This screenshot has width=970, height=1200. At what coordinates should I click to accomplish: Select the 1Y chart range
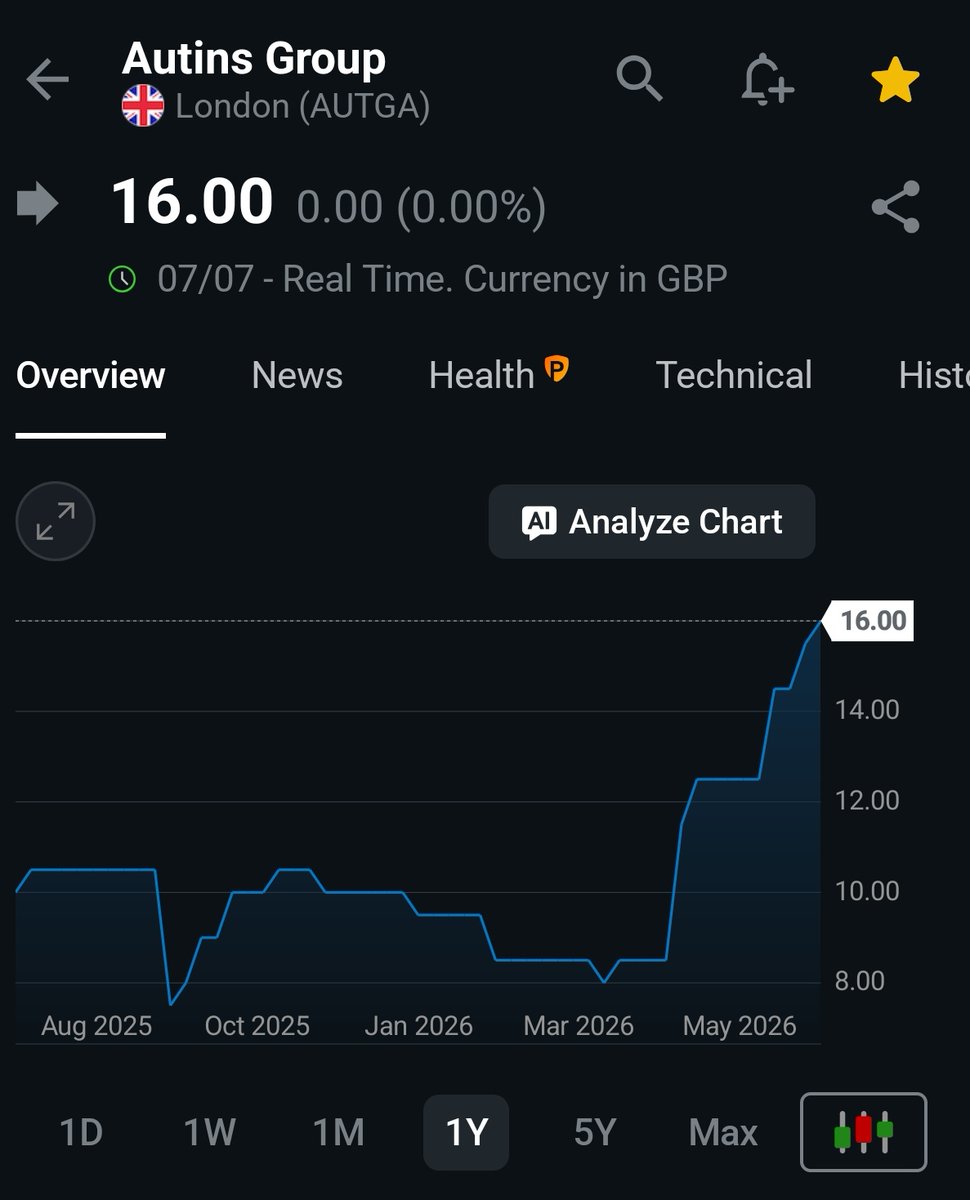[466, 1133]
